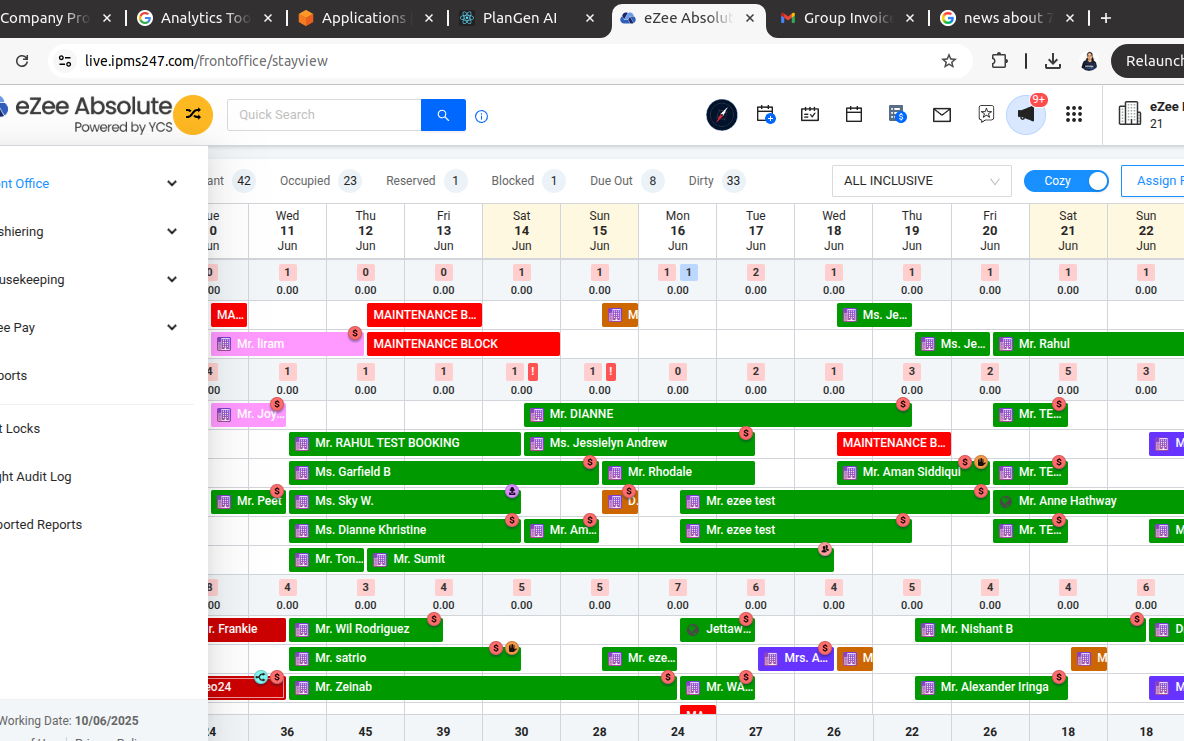Open the red MAINTENANCE BLOCK bar
Screen dimensions: 1184x741
(x=463, y=344)
